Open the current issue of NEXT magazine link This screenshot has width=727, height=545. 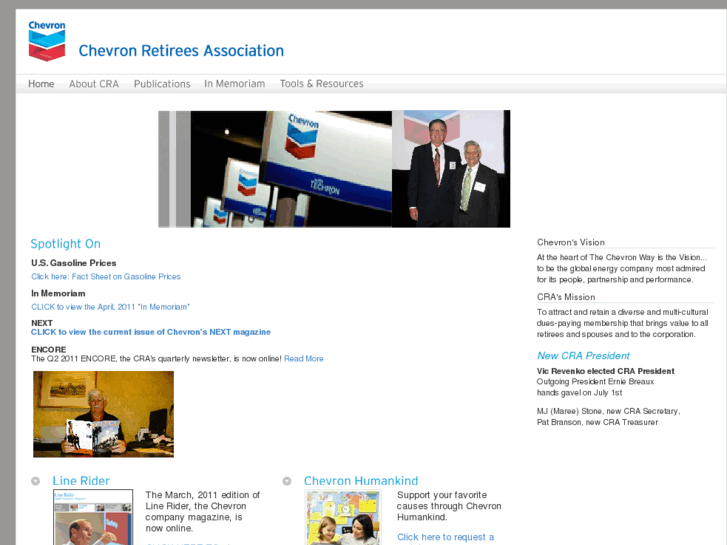(151, 332)
